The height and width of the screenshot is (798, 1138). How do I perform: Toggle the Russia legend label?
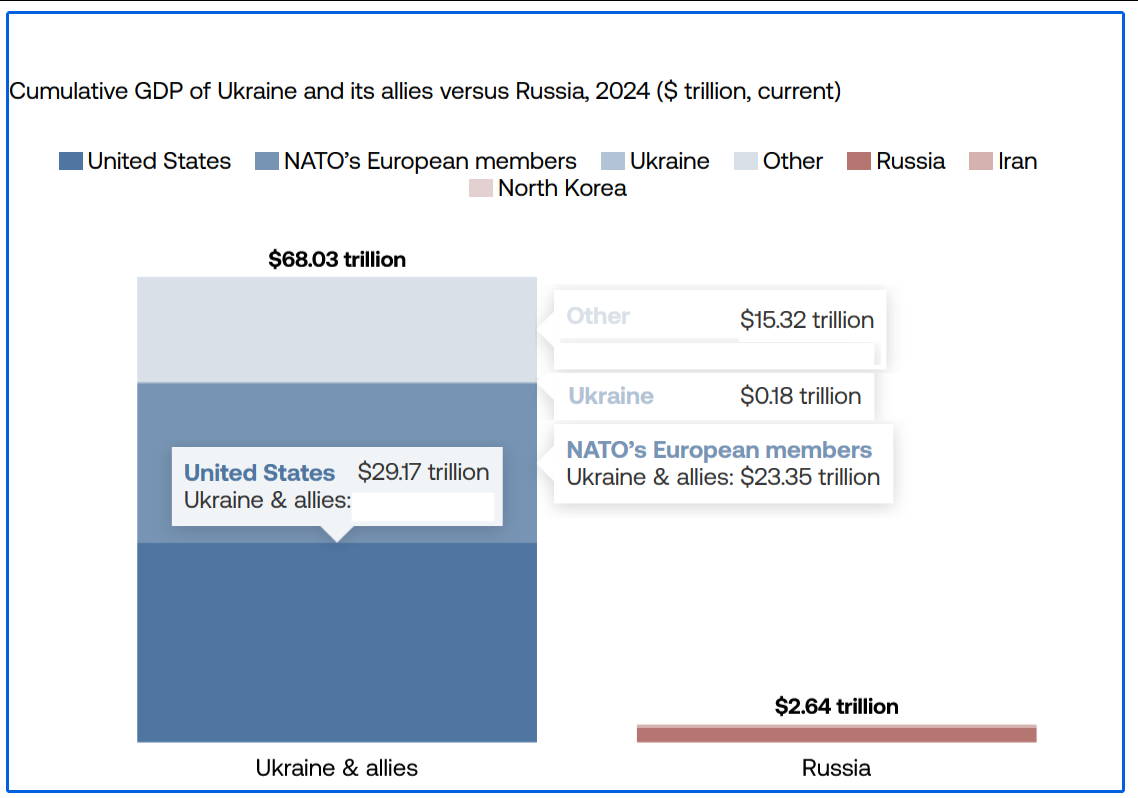pos(910,161)
